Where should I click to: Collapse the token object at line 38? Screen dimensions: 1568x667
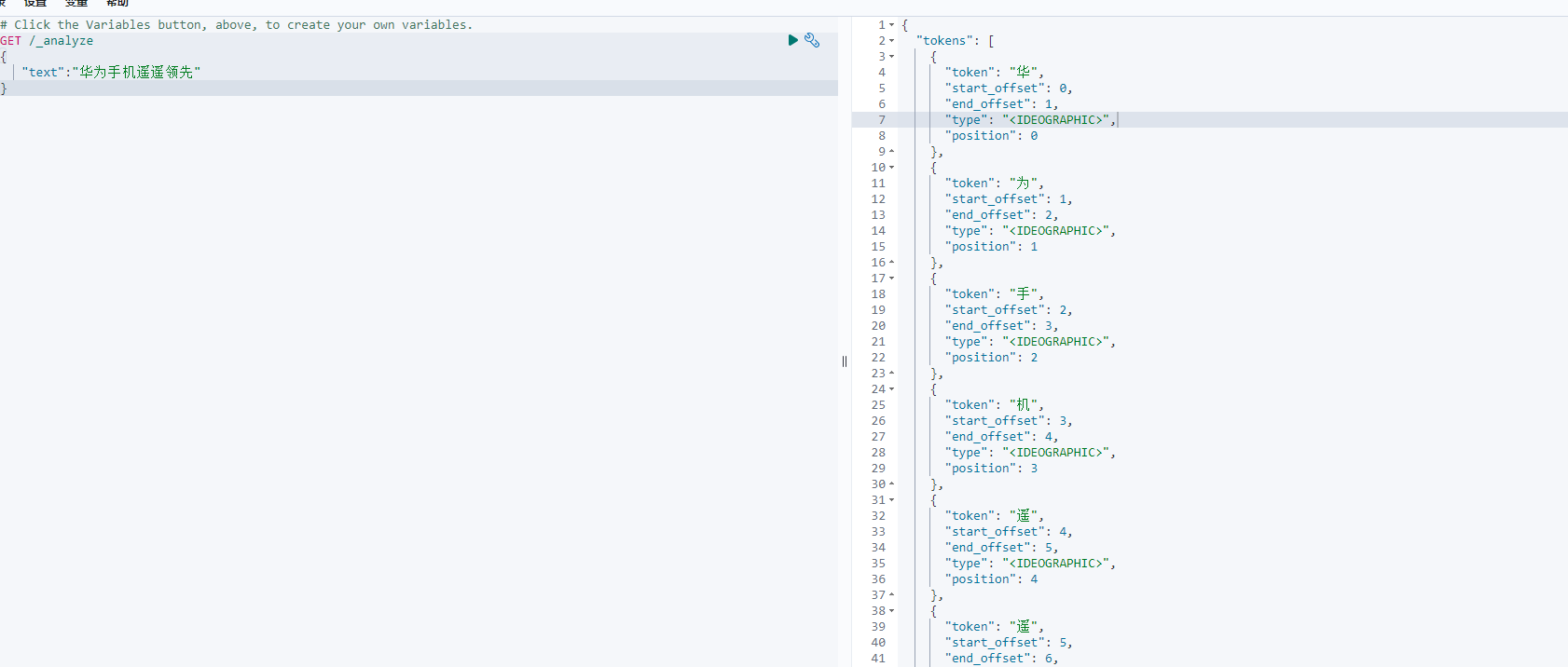[x=892, y=611]
